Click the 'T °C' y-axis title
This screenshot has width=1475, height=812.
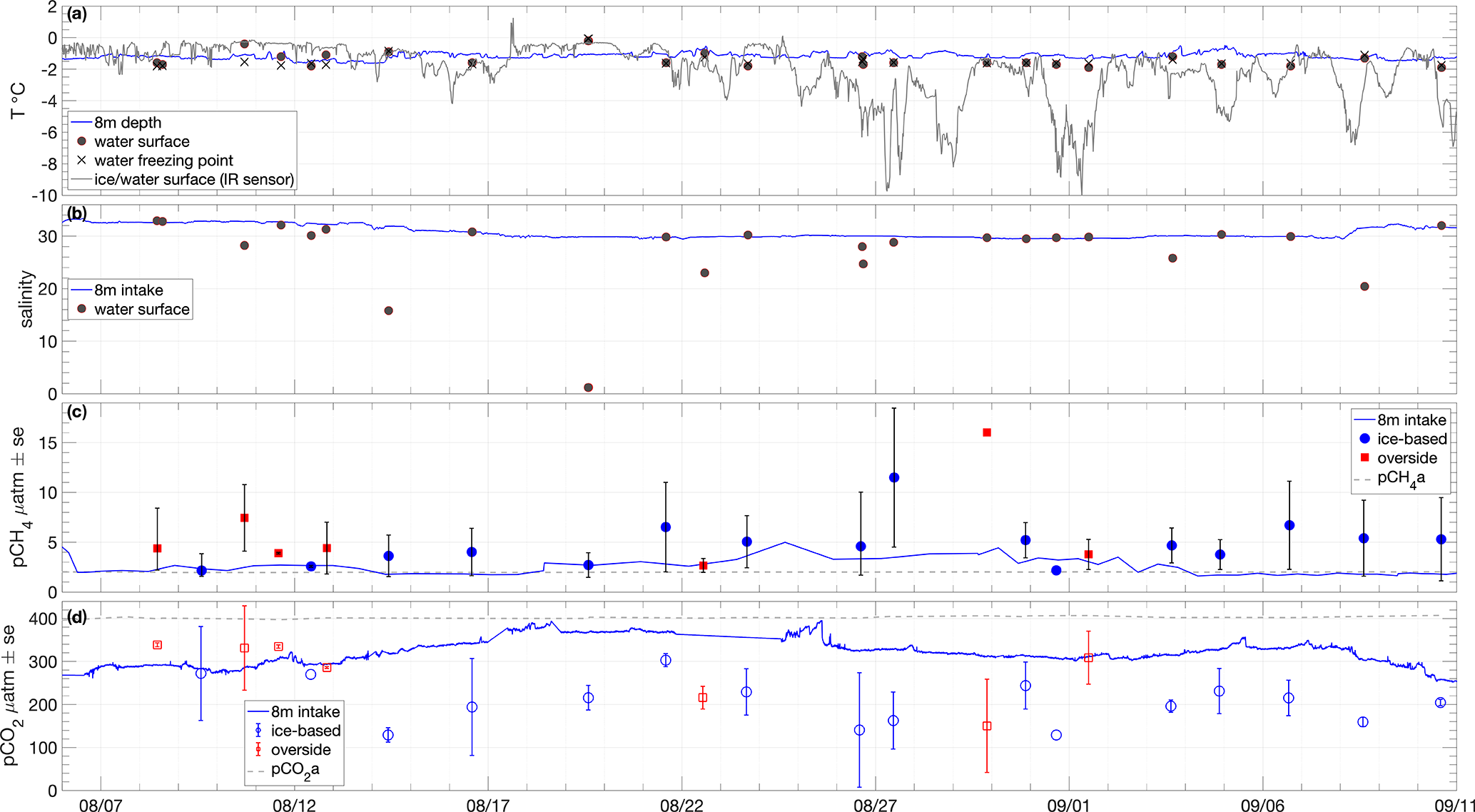click(18, 101)
